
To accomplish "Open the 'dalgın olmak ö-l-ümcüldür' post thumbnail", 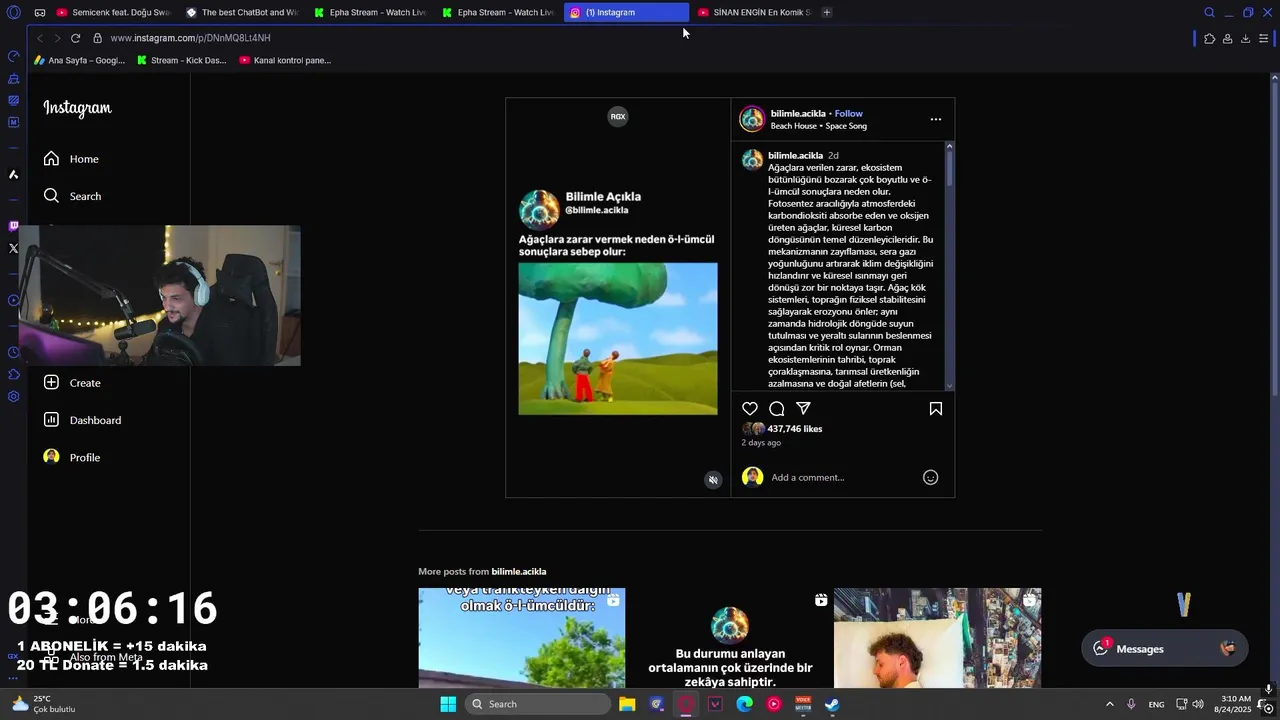I will (522, 638).
